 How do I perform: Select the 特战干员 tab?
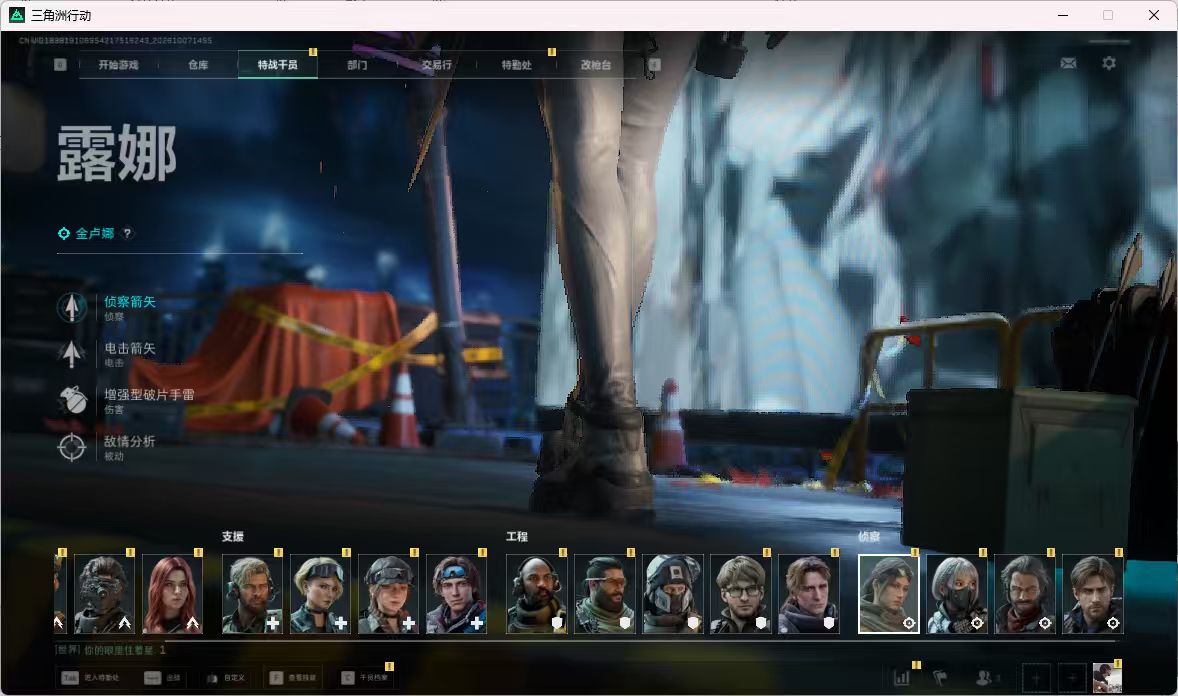278,65
